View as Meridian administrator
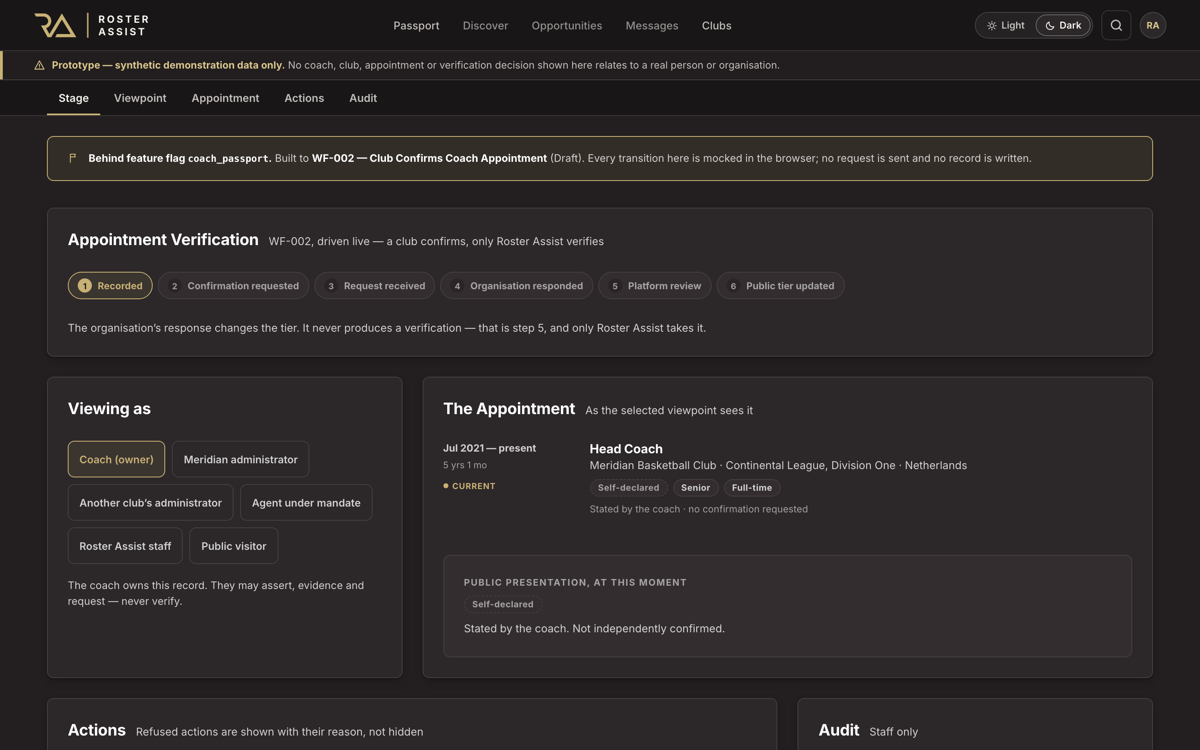 point(240,460)
